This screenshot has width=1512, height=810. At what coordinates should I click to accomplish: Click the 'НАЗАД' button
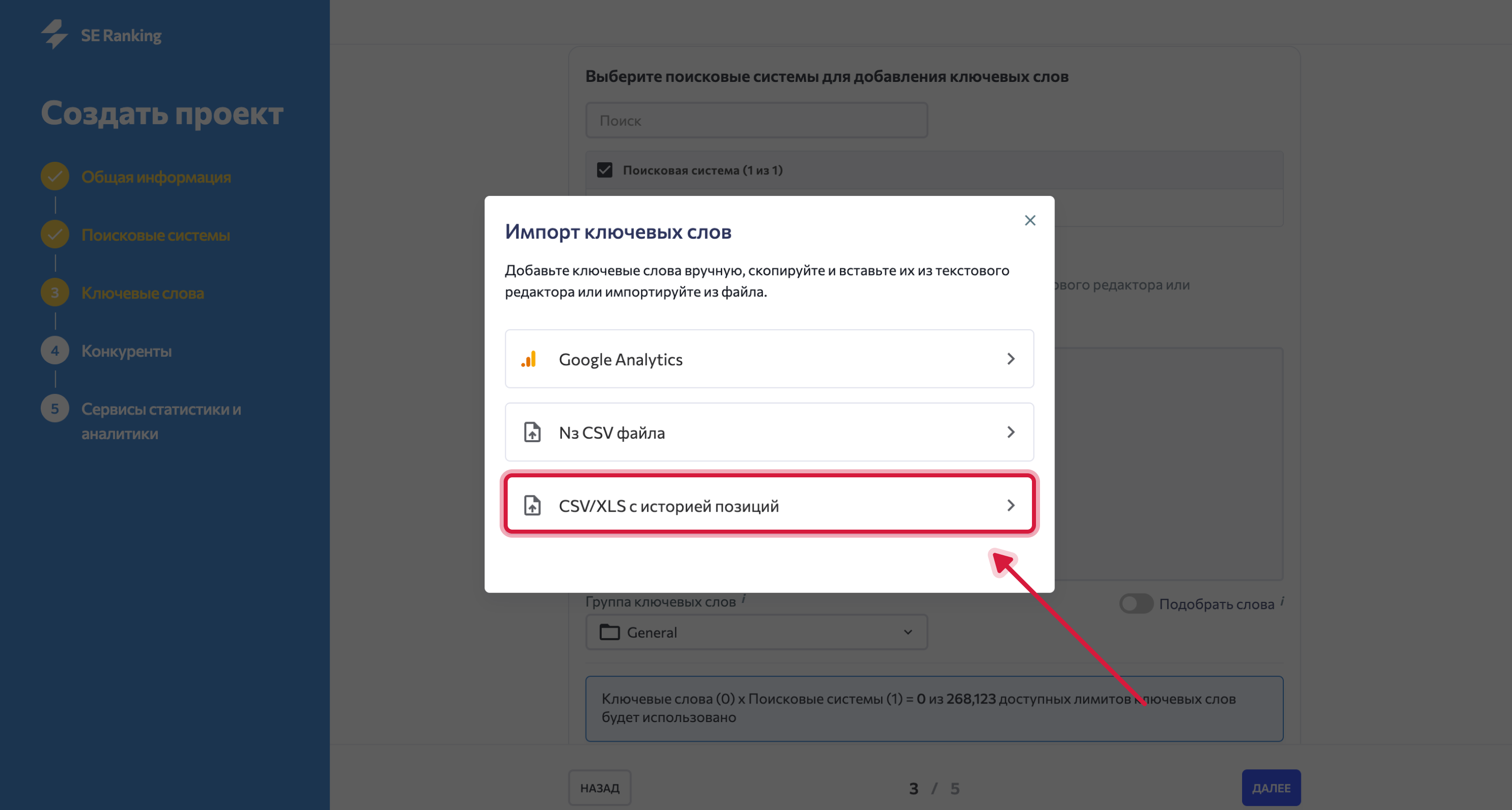[600, 788]
